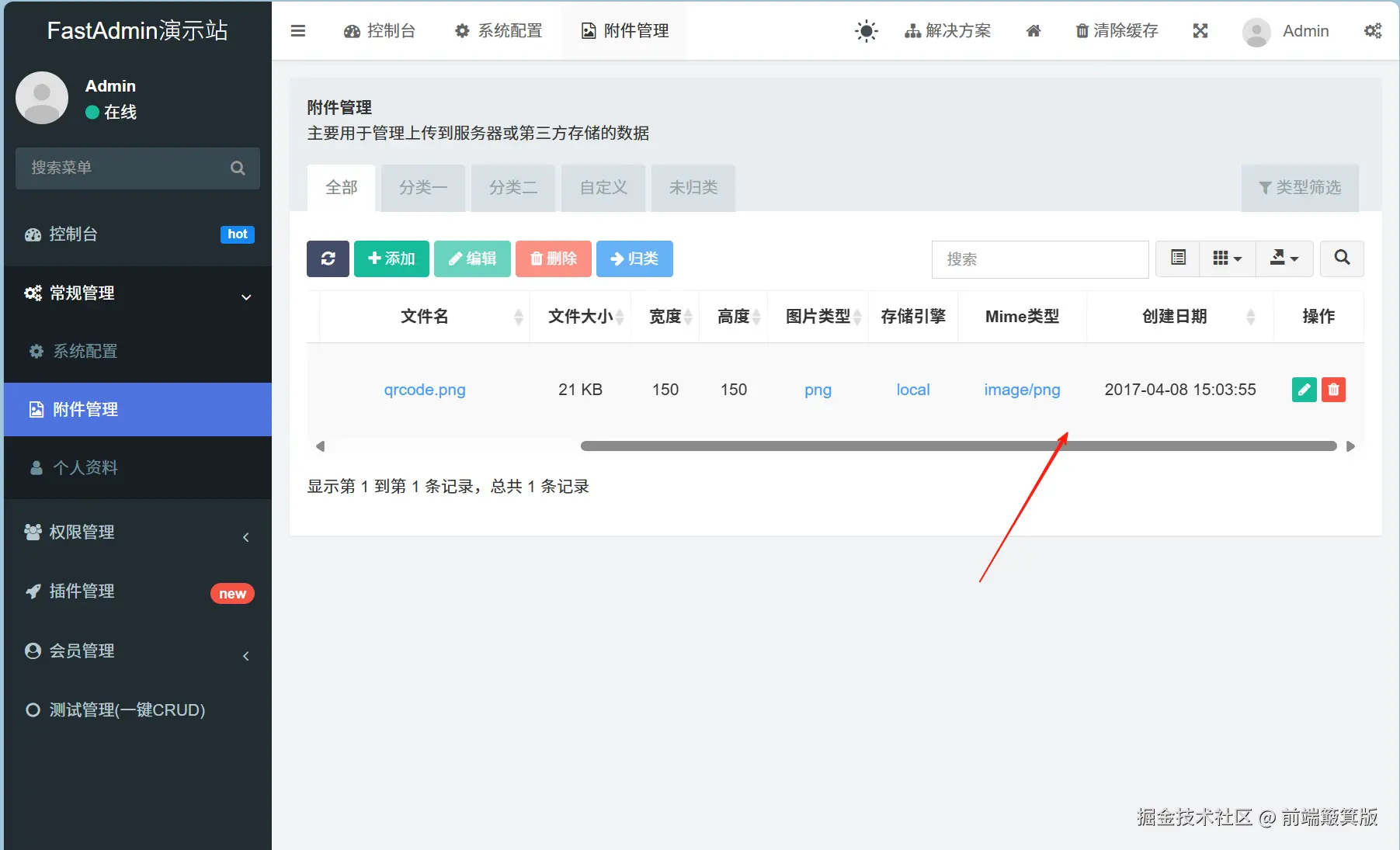Select the 附件管理 top tab

coord(625,31)
